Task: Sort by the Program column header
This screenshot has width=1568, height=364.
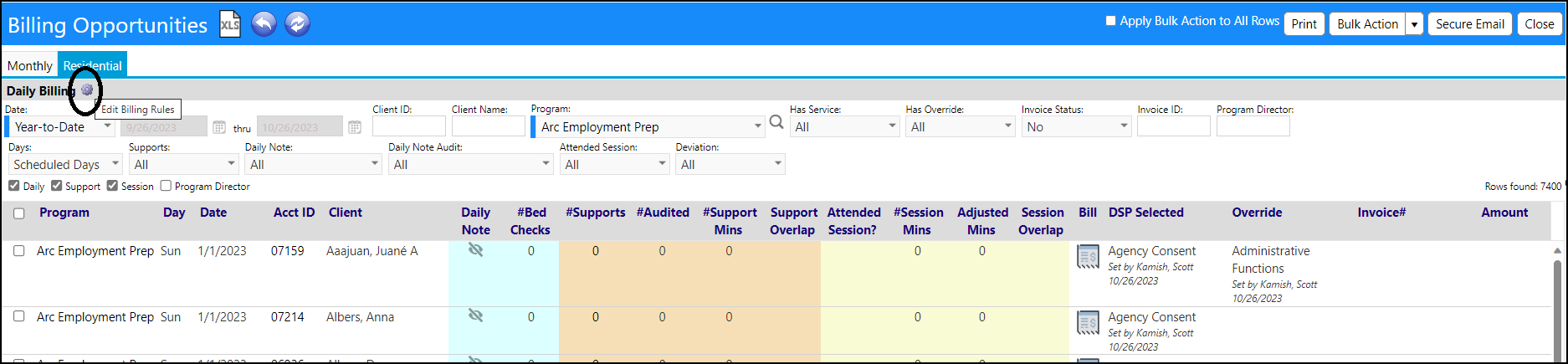Action: (64, 213)
